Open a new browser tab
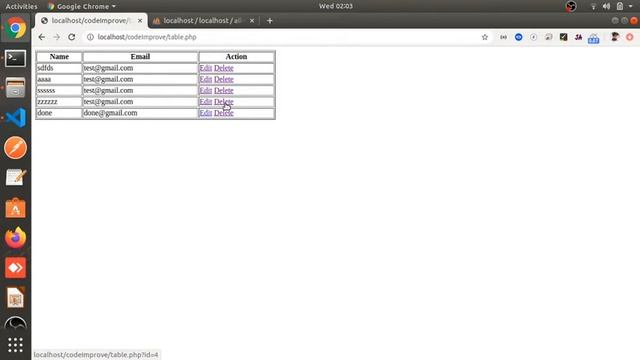640x360 pixels. 269,20
